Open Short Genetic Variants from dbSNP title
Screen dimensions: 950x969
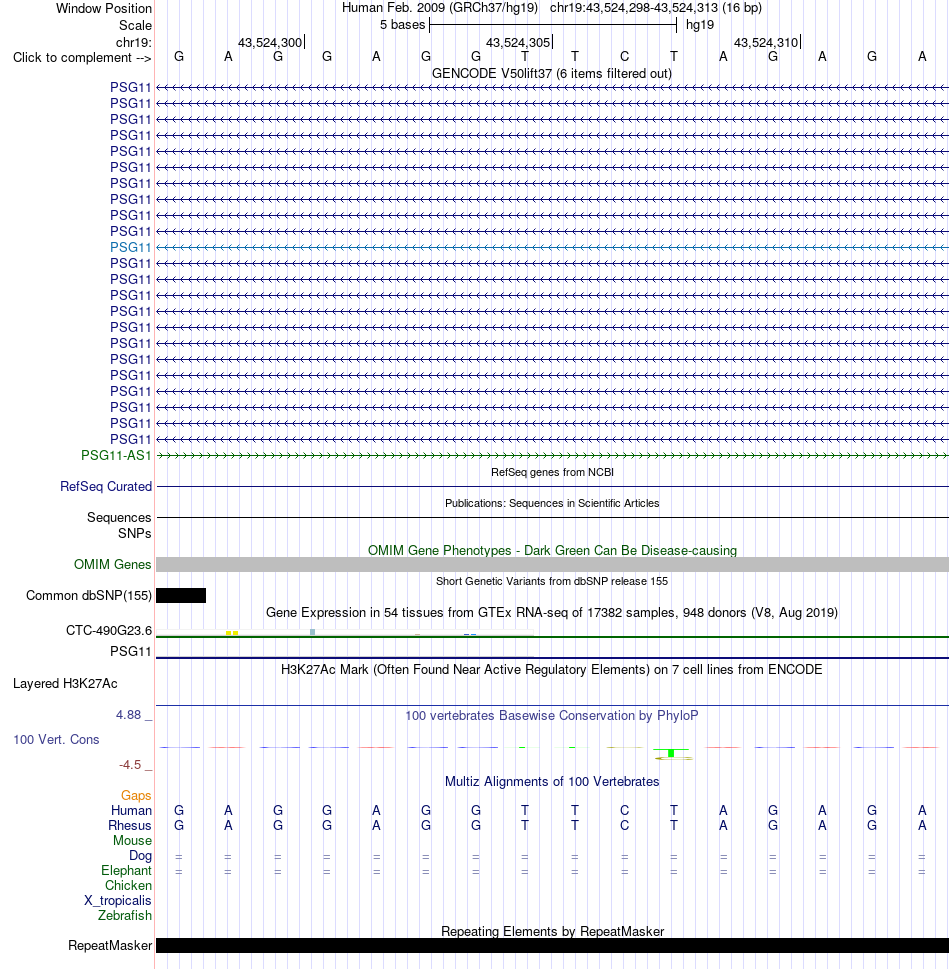click(x=552, y=581)
